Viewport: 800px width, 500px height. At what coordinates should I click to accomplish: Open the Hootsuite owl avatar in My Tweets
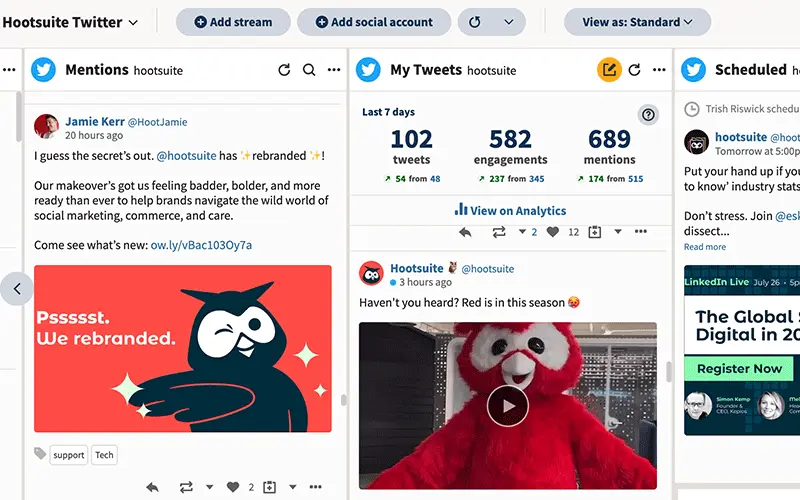371,273
